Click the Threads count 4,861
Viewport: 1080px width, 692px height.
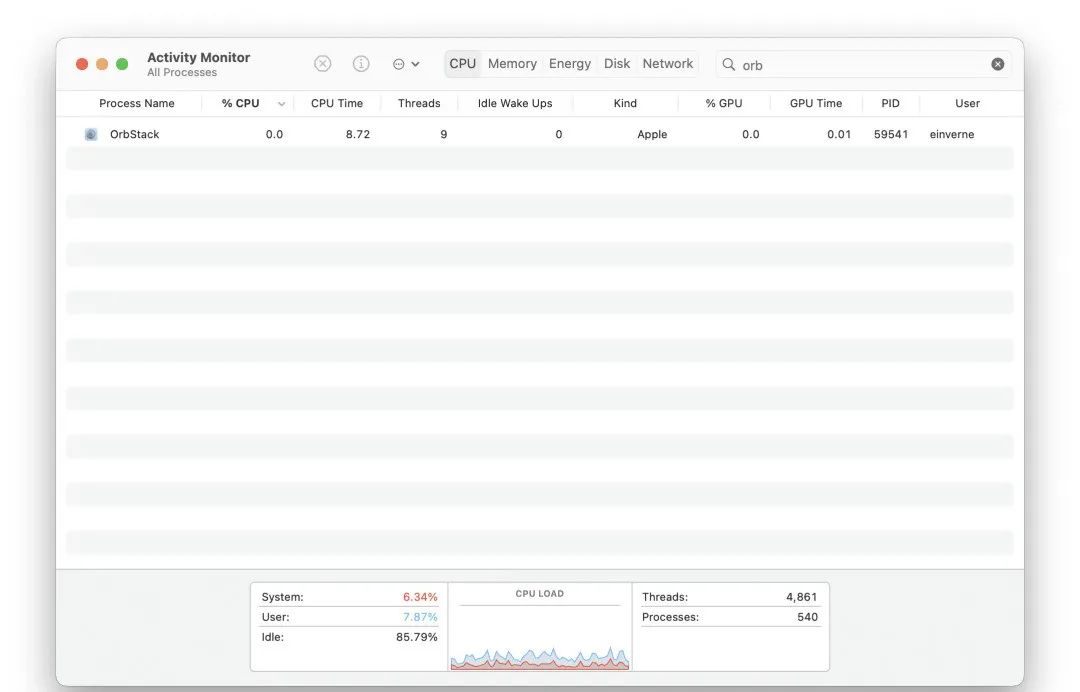(801, 597)
